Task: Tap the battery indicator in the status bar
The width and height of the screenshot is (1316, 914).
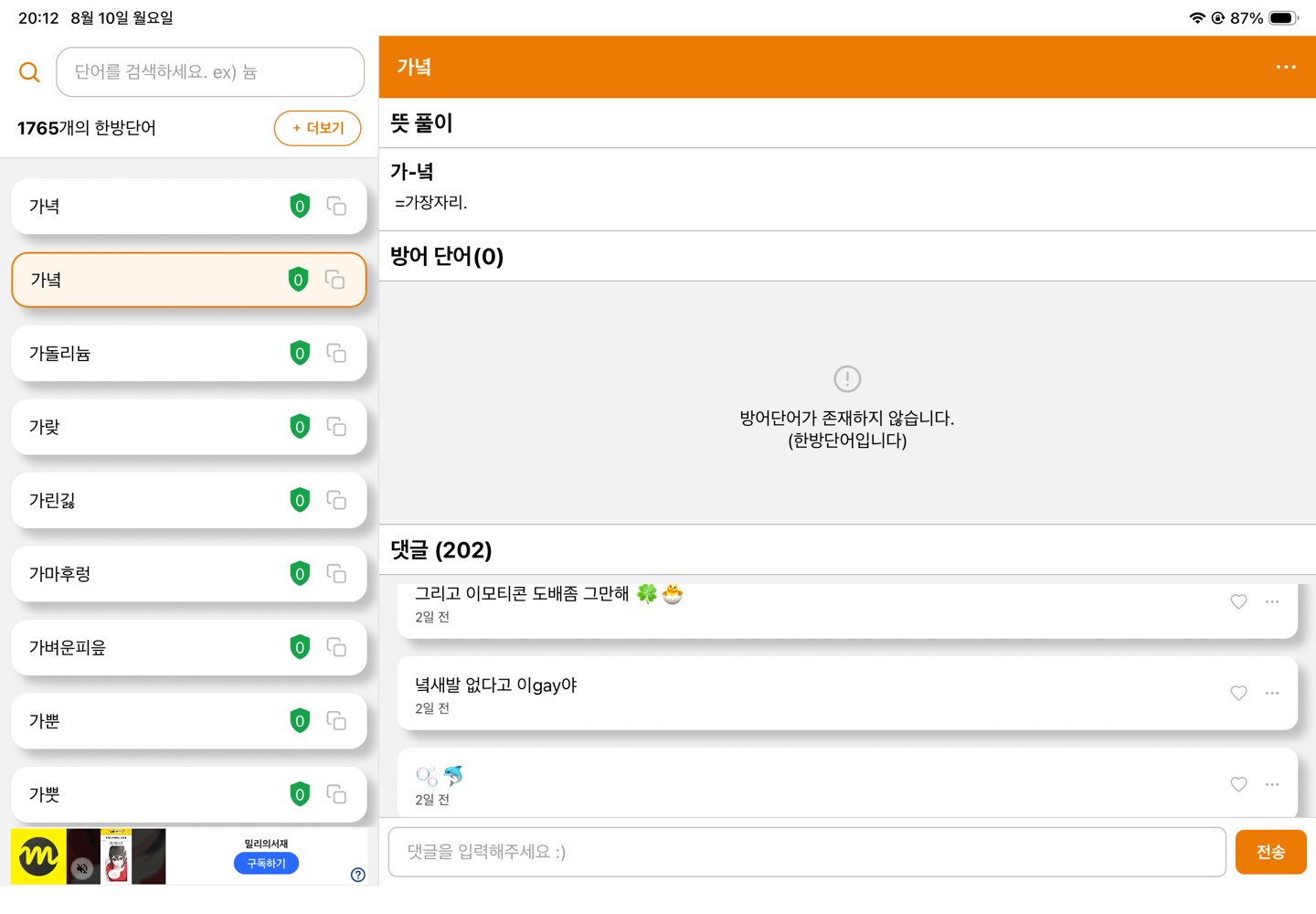Action: click(1284, 18)
